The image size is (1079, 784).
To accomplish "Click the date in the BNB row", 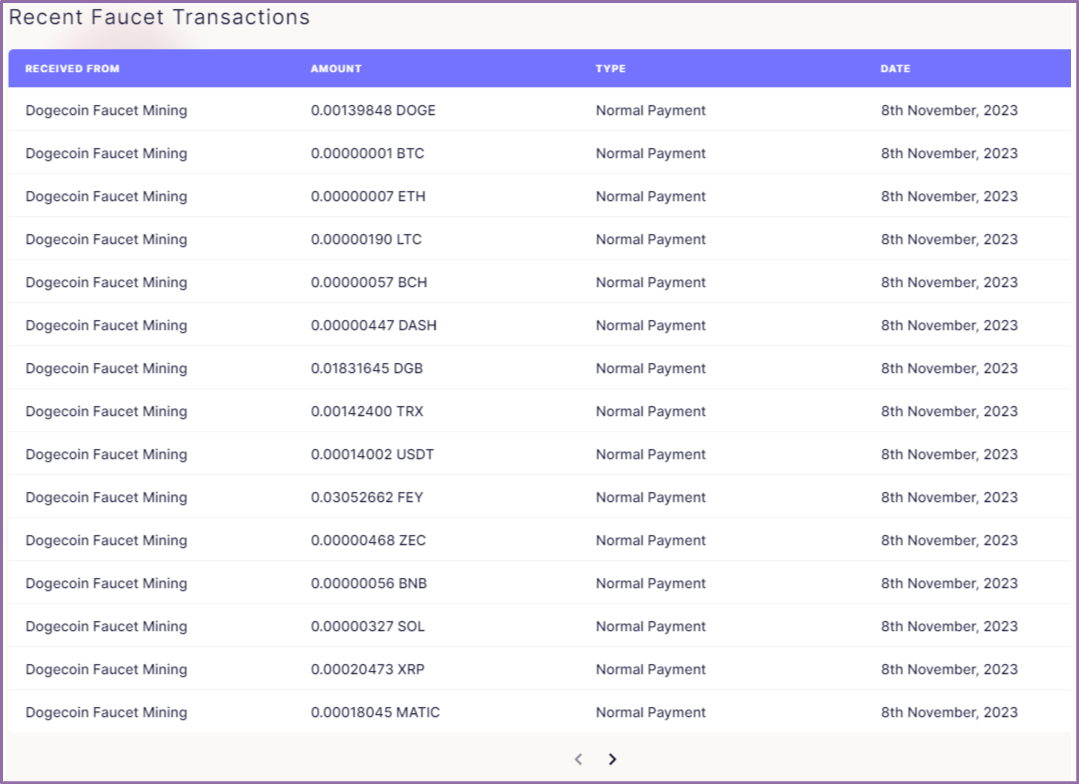I will (949, 584).
